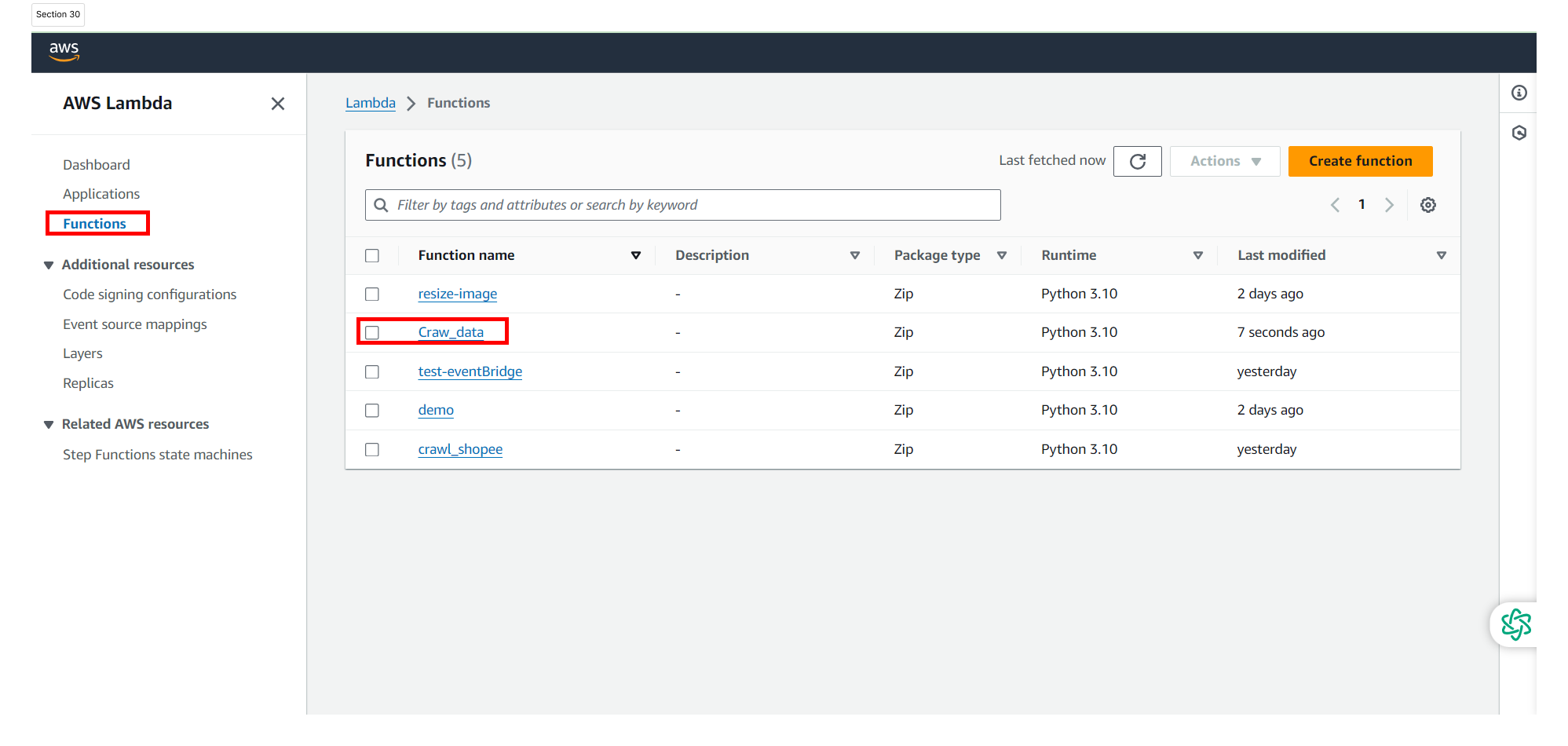Select Functions in the sidebar
This screenshot has width=1568, height=746.
[94, 224]
